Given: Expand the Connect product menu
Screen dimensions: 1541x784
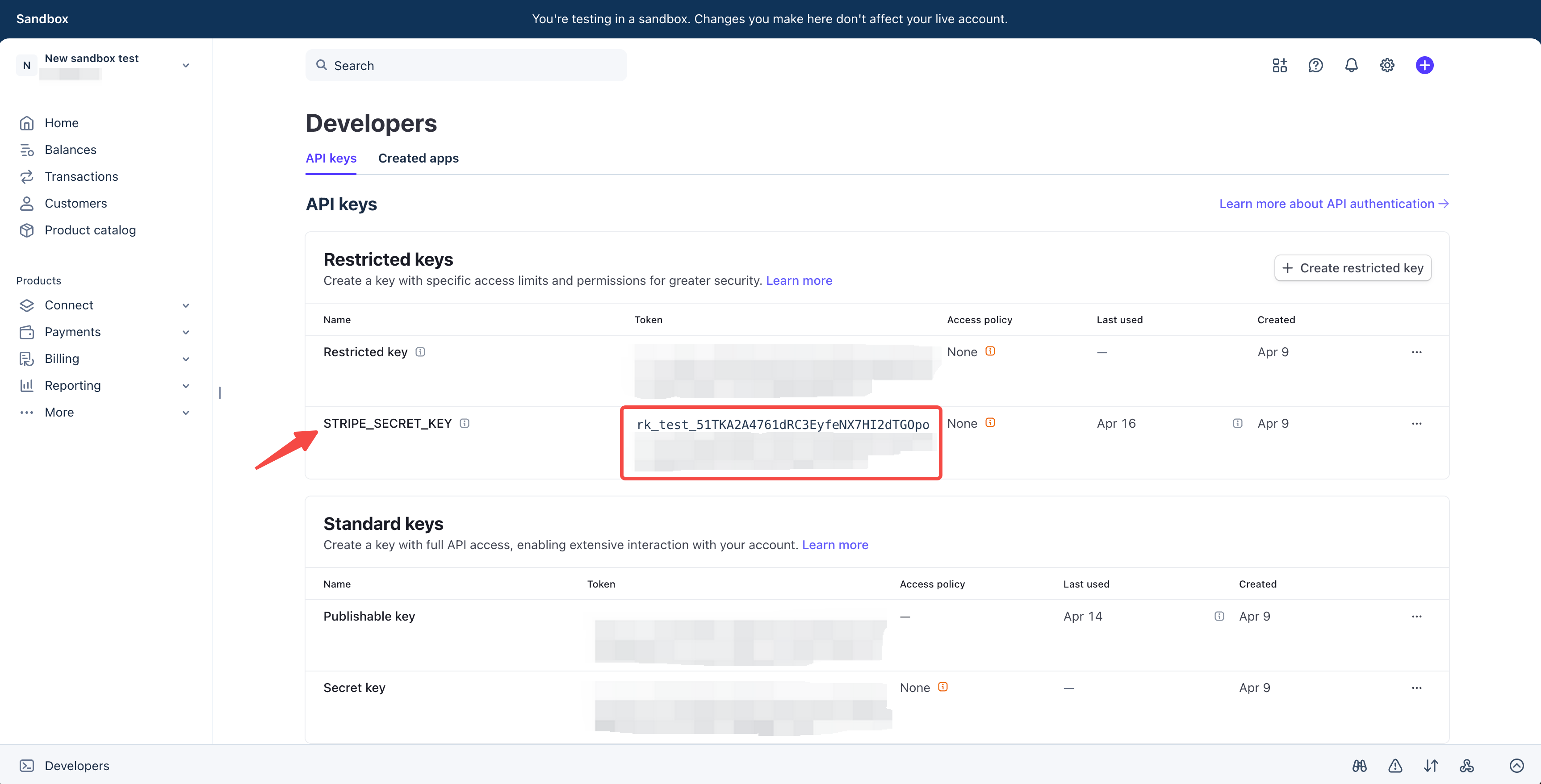Looking at the screenshot, I should (x=185, y=305).
